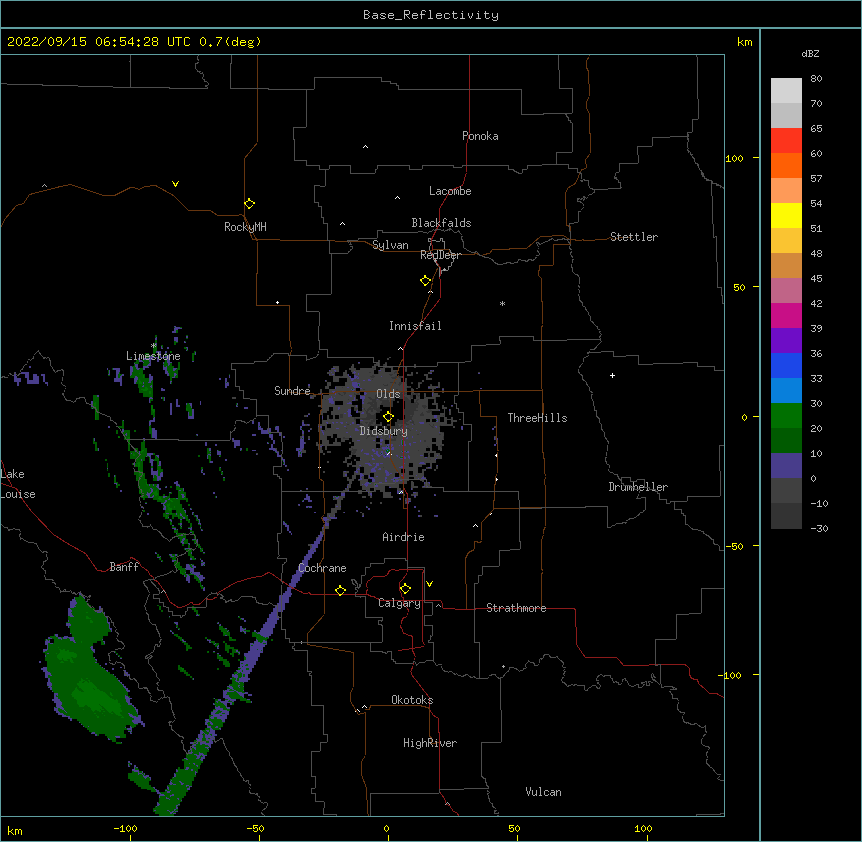Click the Calgary city label
Image resolution: width=862 pixels, height=842 pixels.
pyautogui.click(x=399, y=603)
